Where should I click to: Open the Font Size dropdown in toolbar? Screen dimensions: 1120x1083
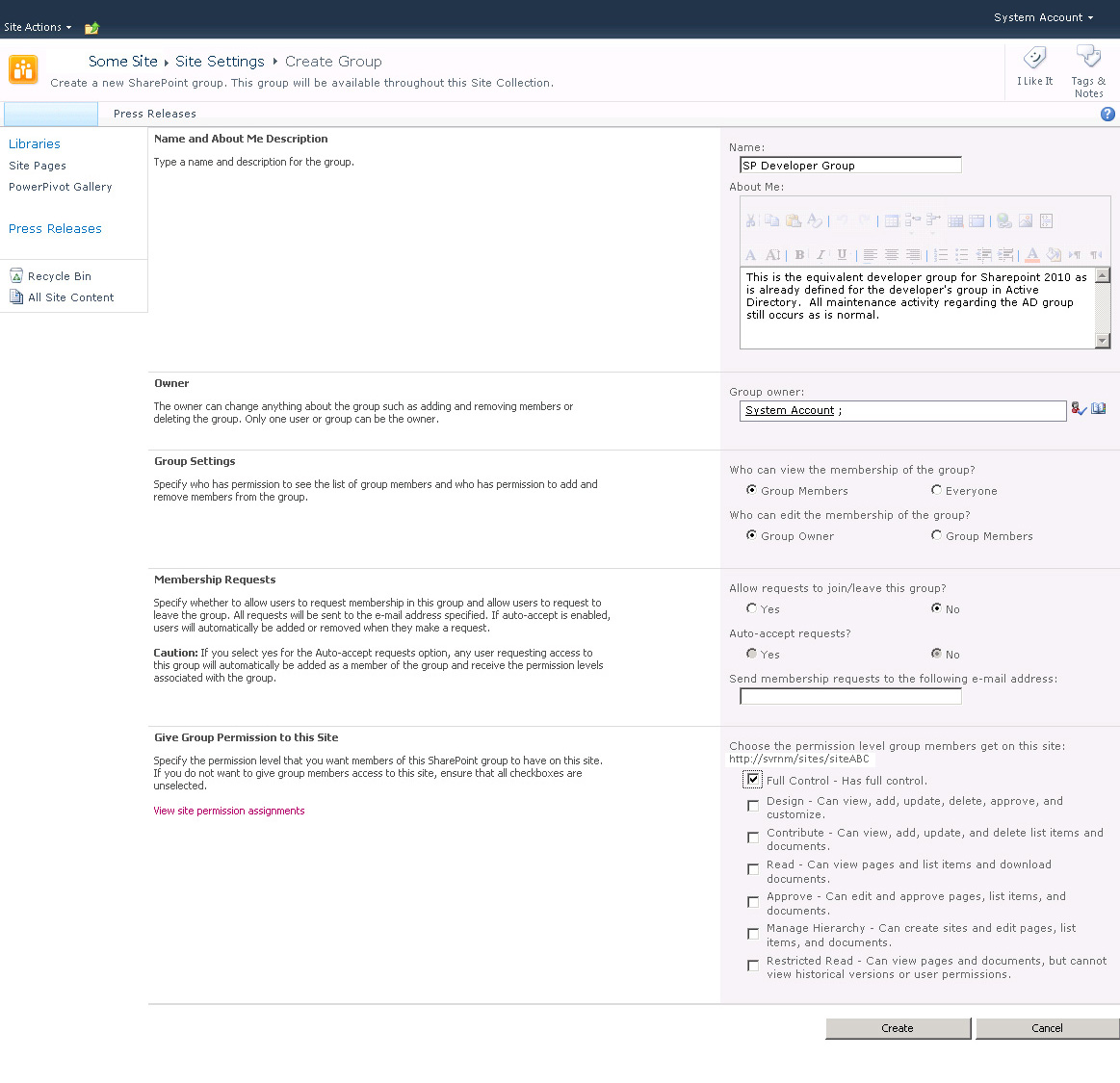point(773,254)
